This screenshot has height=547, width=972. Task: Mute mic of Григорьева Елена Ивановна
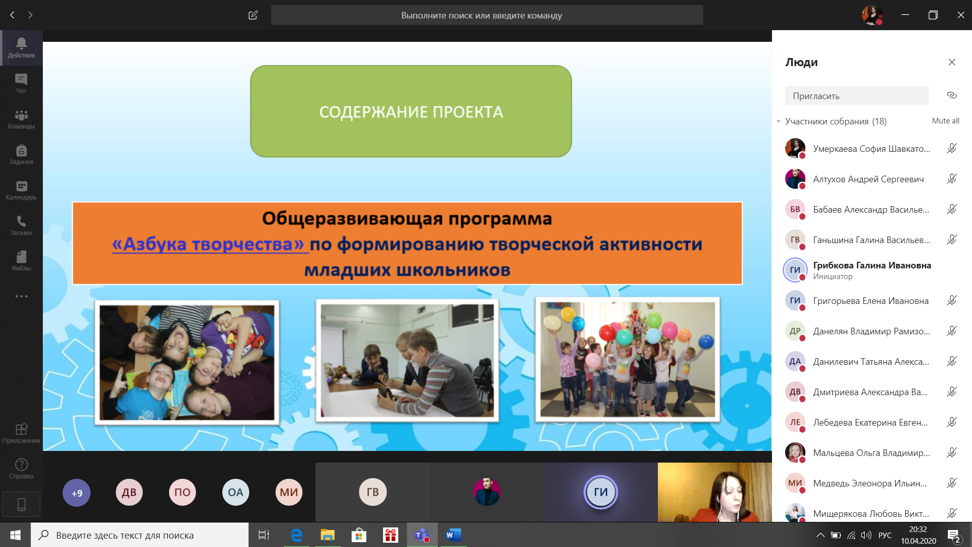[952, 300]
